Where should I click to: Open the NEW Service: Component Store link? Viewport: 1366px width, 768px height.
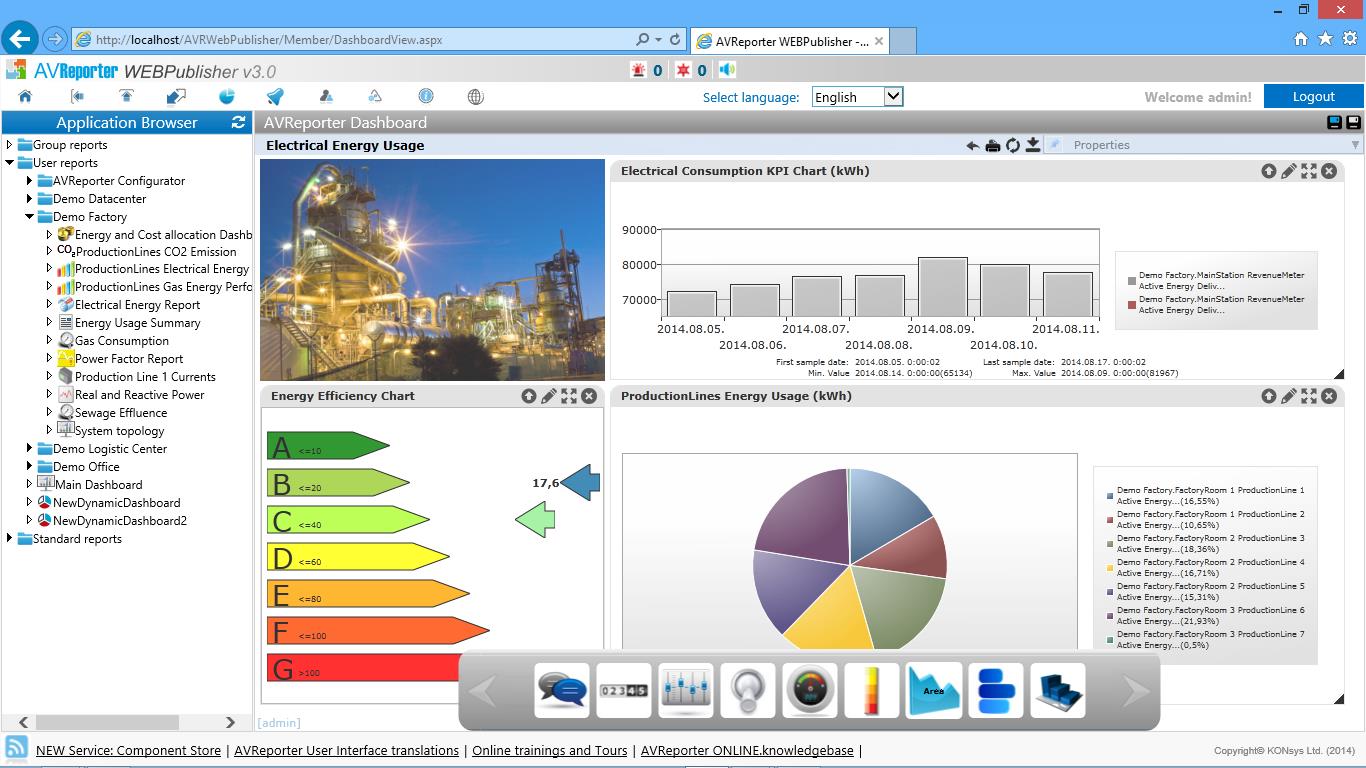pos(128,750)
